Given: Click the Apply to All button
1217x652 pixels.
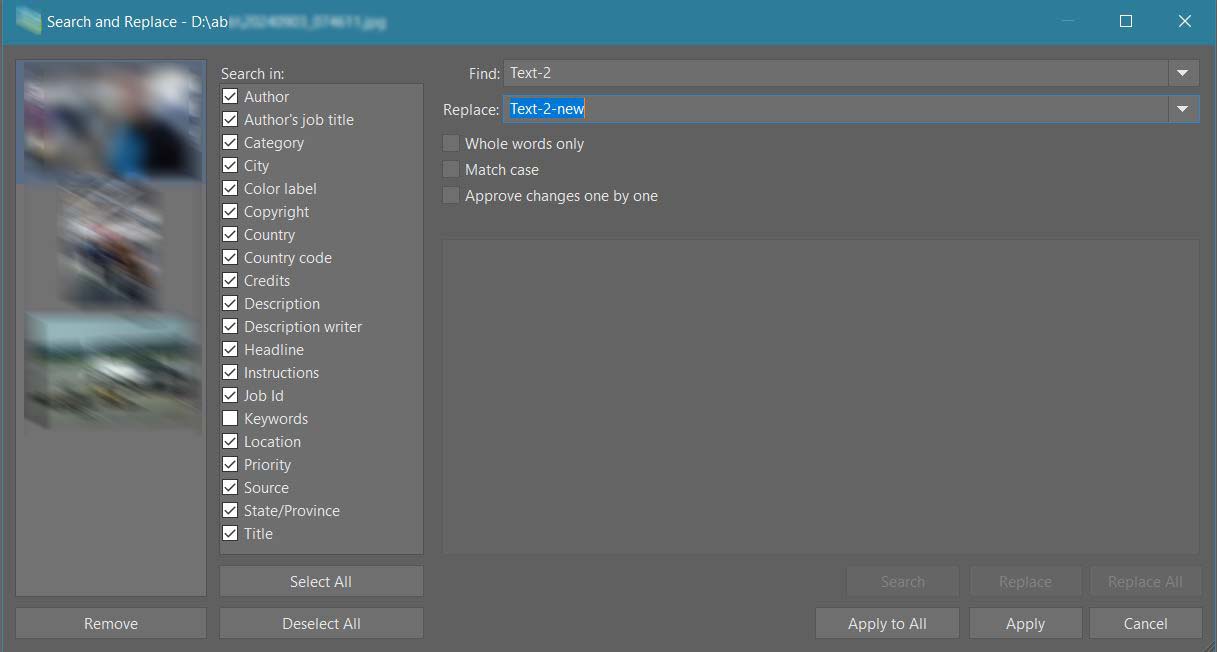Looking at the screenshot, I should tap(887, 623).
